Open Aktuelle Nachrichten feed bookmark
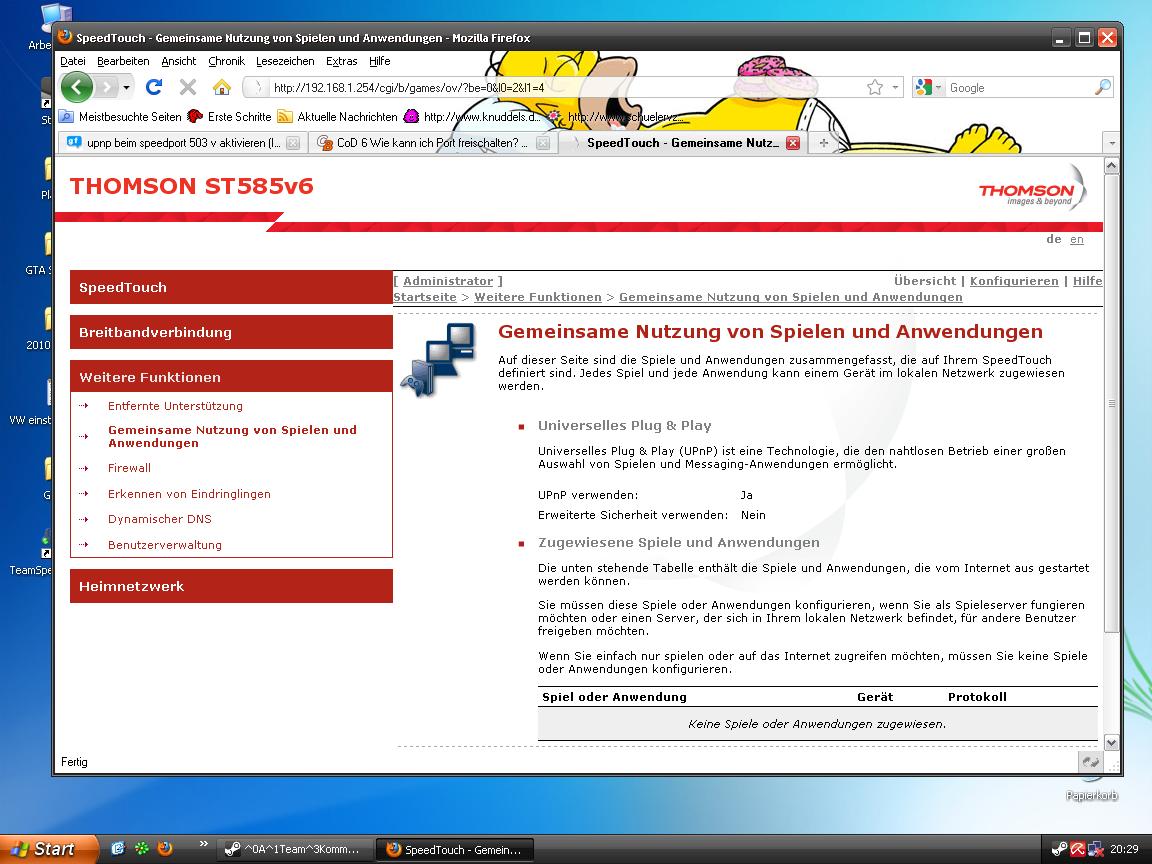This screenshot has height=864, width=1152. pos(337,116)
